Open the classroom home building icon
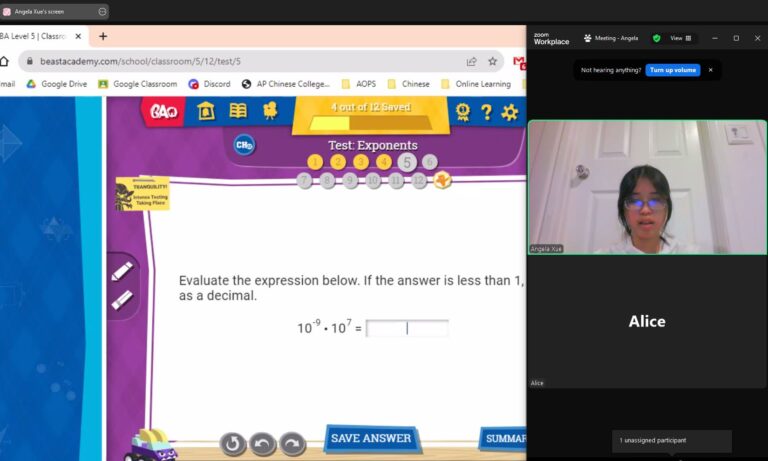The image size is (768, 461). pyautogui.click(x=206, y=111)
